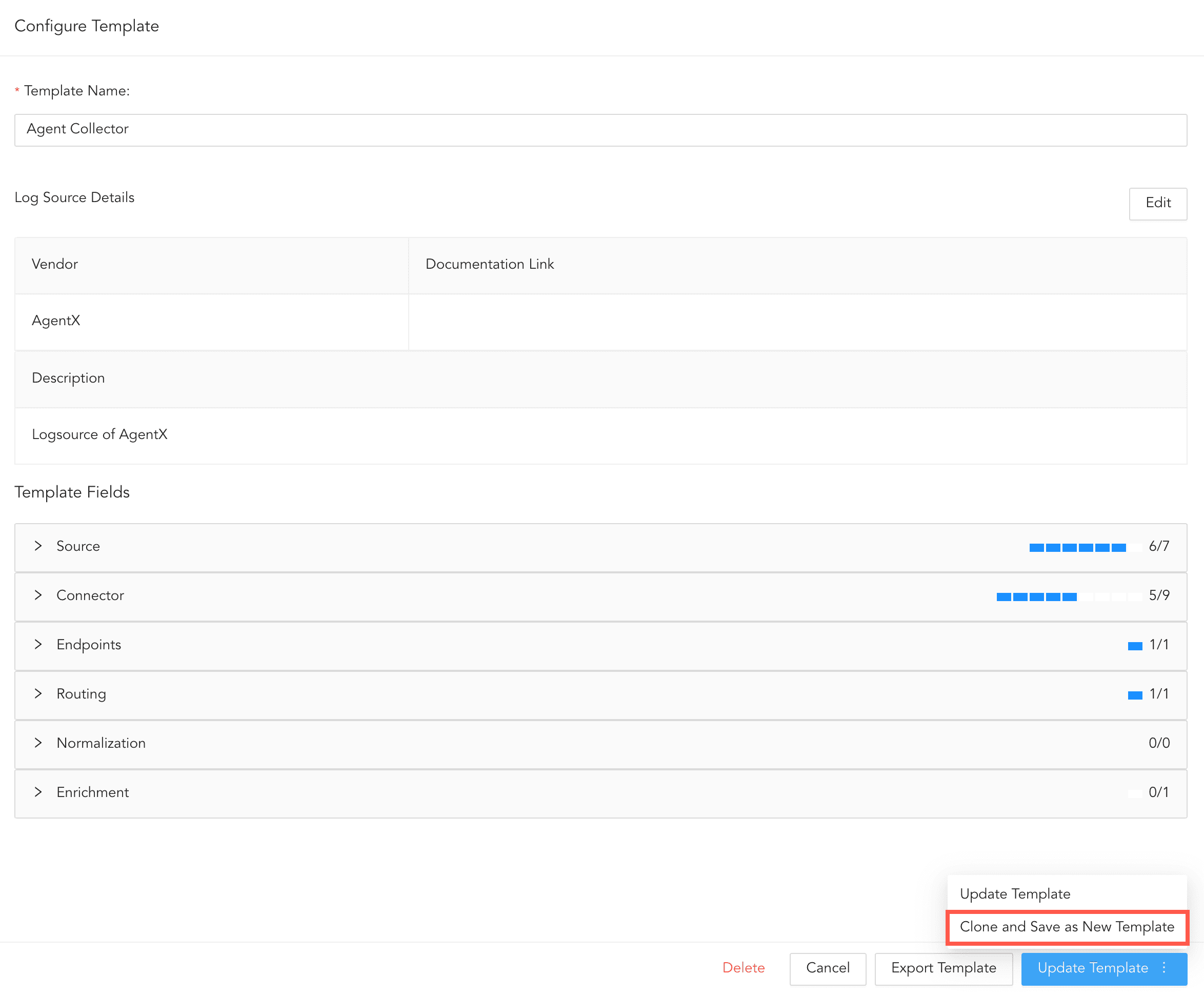Choose Update Template from popup menu
The width and height of the screenshot is (1204, 996).
tap(1015, 894)
